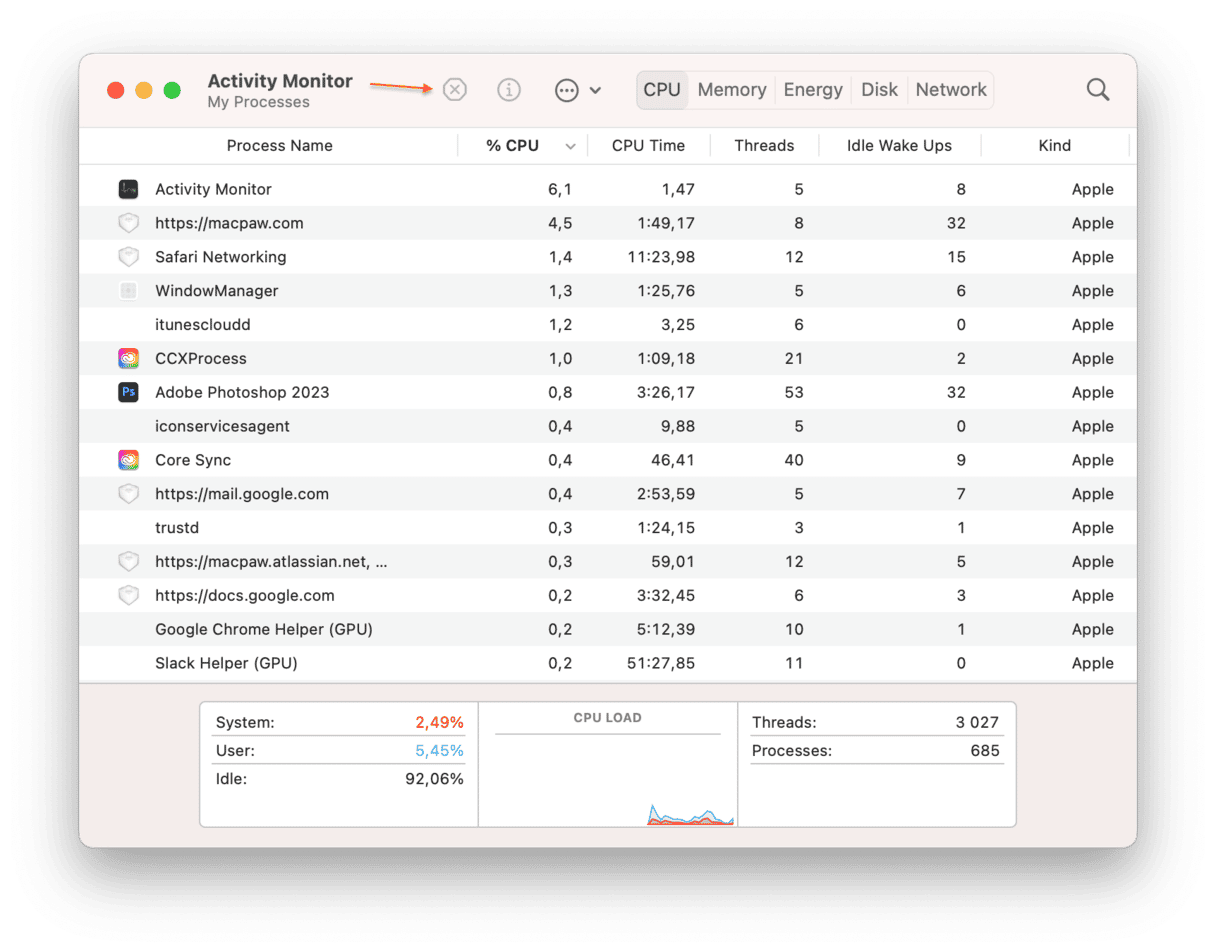This screenshot has height=952, width=1216.
Task: Open the process info (i) button
Action: 509,90
